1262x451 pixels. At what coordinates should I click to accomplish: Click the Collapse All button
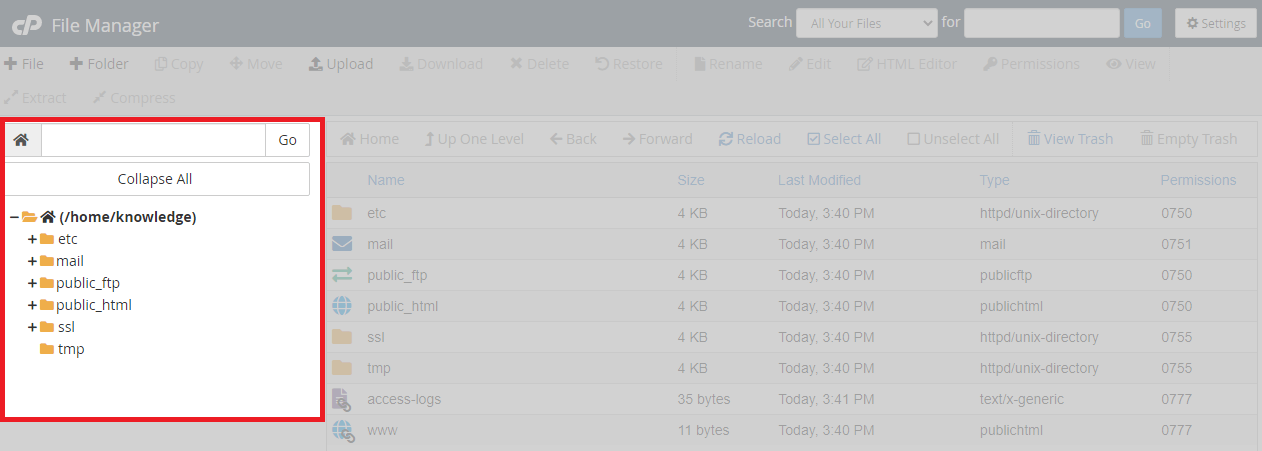pyautogui.click(x=155, y=179)
